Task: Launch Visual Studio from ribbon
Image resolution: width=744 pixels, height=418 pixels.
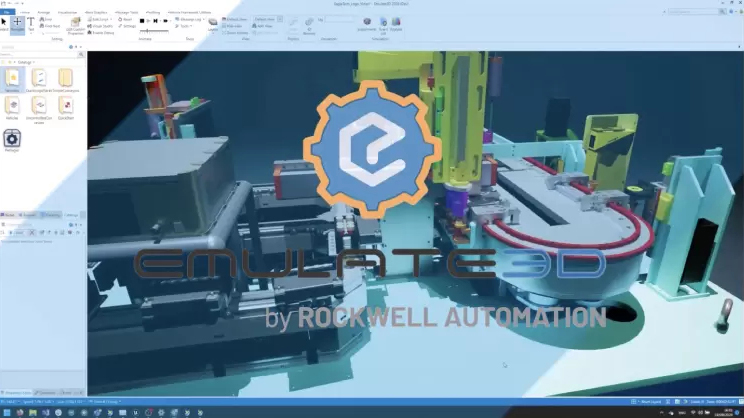Action: tap(101, 26)
